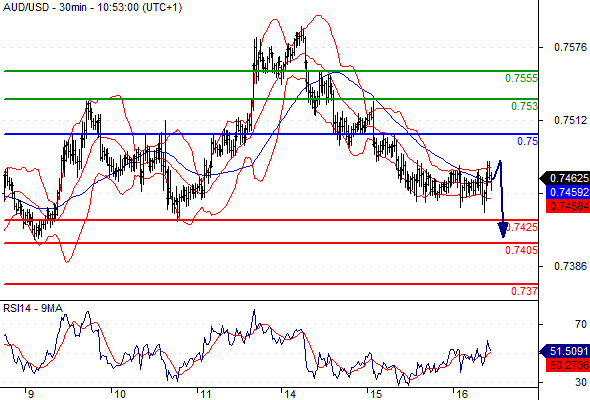Image resolution: width=590 pixels, height=400 pixels.
Task: Click the date marker 9 on time axis
Action: coord(31,394)
